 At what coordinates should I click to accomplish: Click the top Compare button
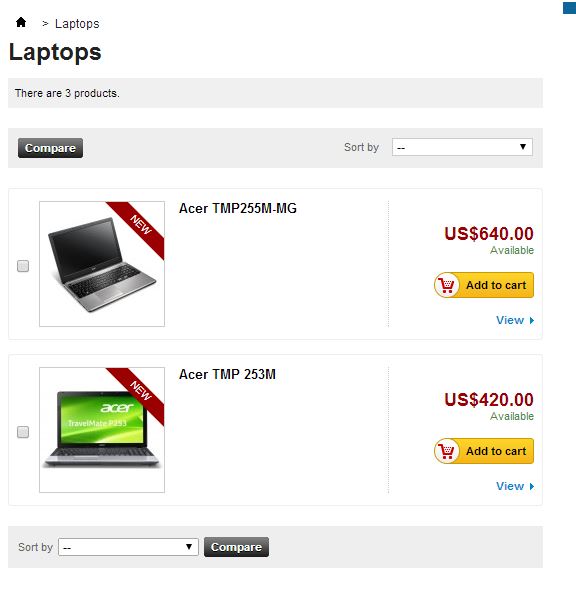click(50, 148)
